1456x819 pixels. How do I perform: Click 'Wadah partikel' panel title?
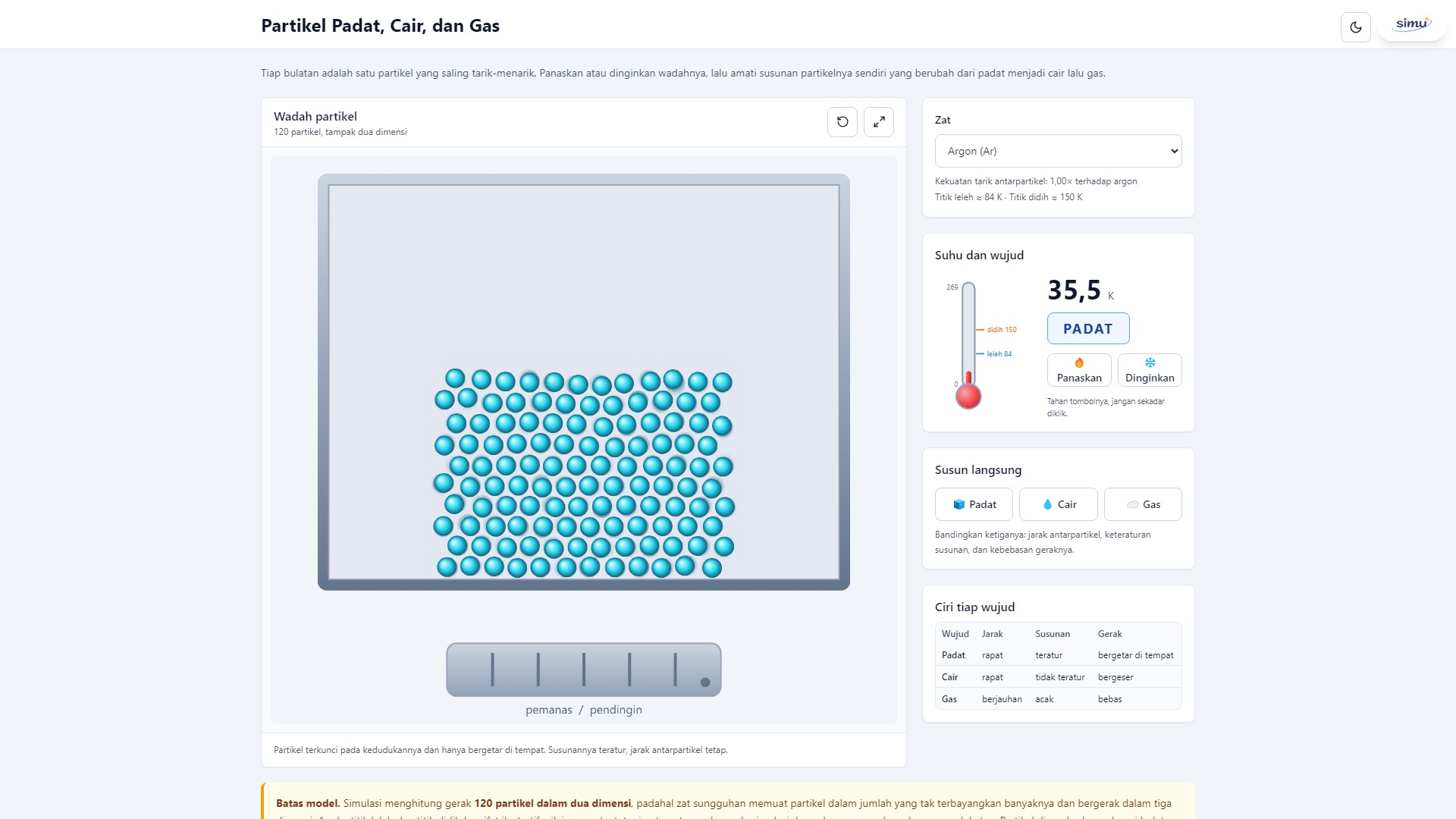[x=315, y=116]
